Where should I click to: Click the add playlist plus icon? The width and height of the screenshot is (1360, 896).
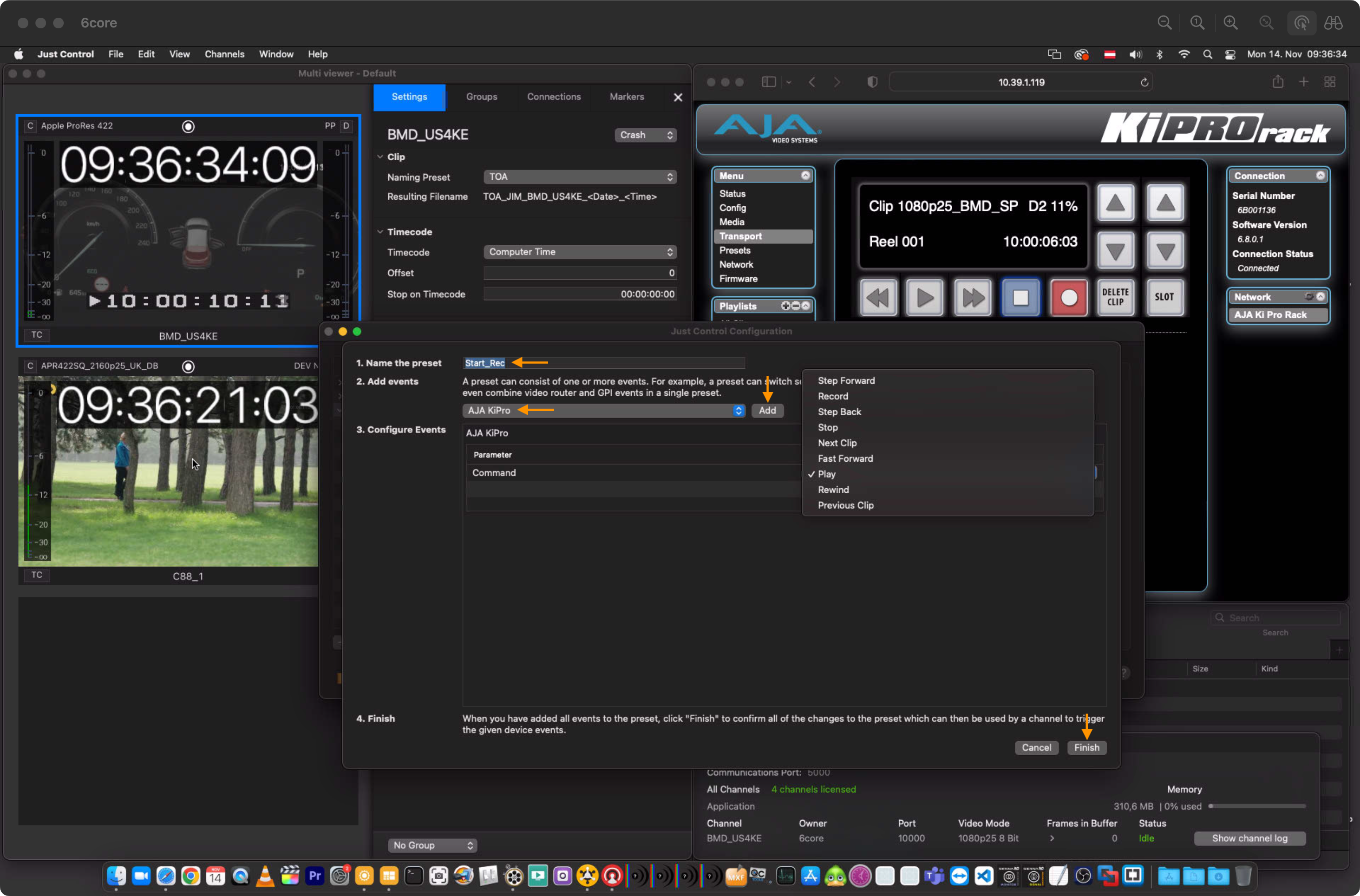786,306
